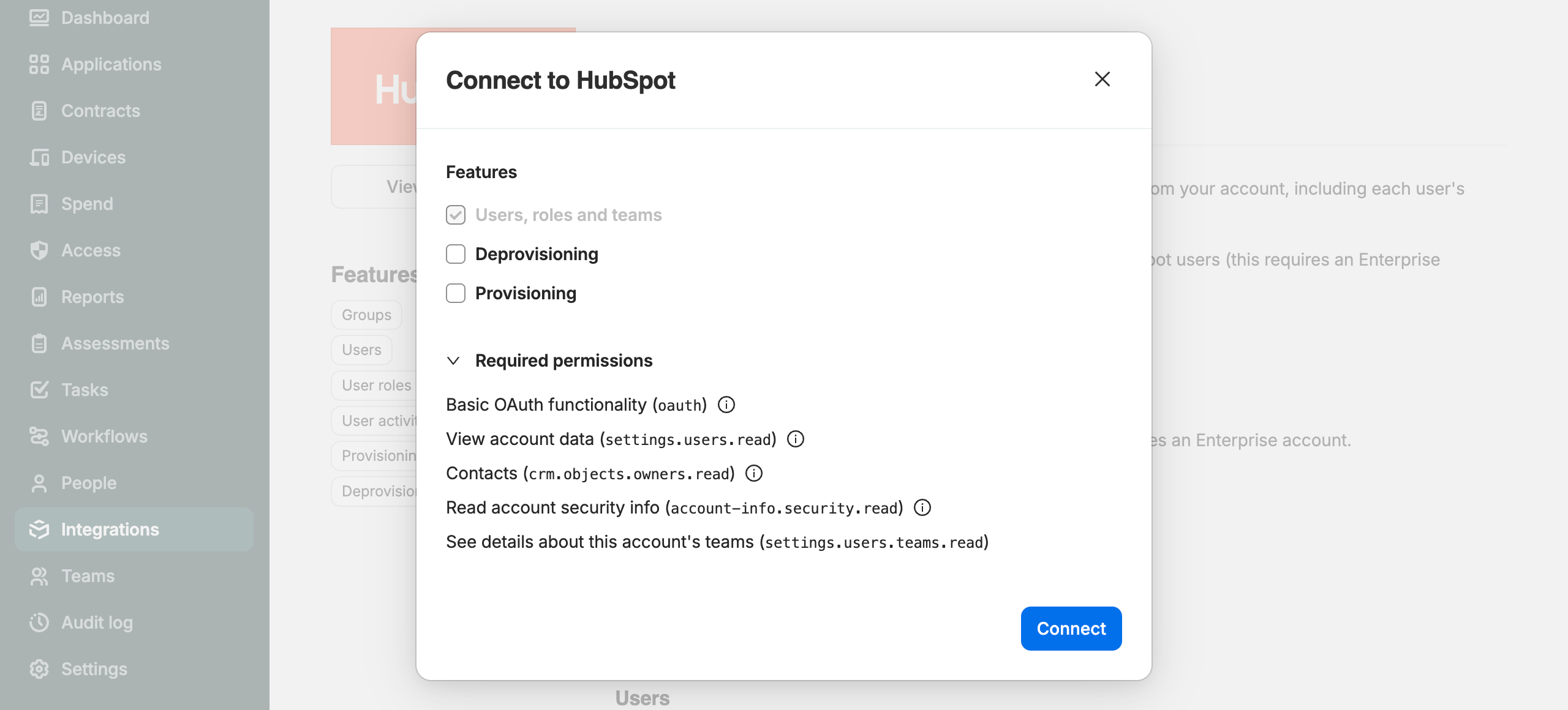This screenshot has width=1568, height=710.
Task: Click the Tasks checkmark icon
Action: click(39, 390)
